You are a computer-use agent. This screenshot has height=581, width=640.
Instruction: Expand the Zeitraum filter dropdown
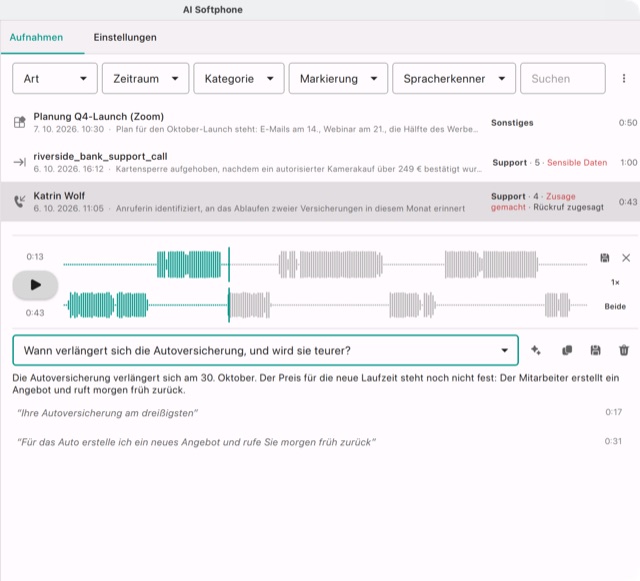[145, 78]
